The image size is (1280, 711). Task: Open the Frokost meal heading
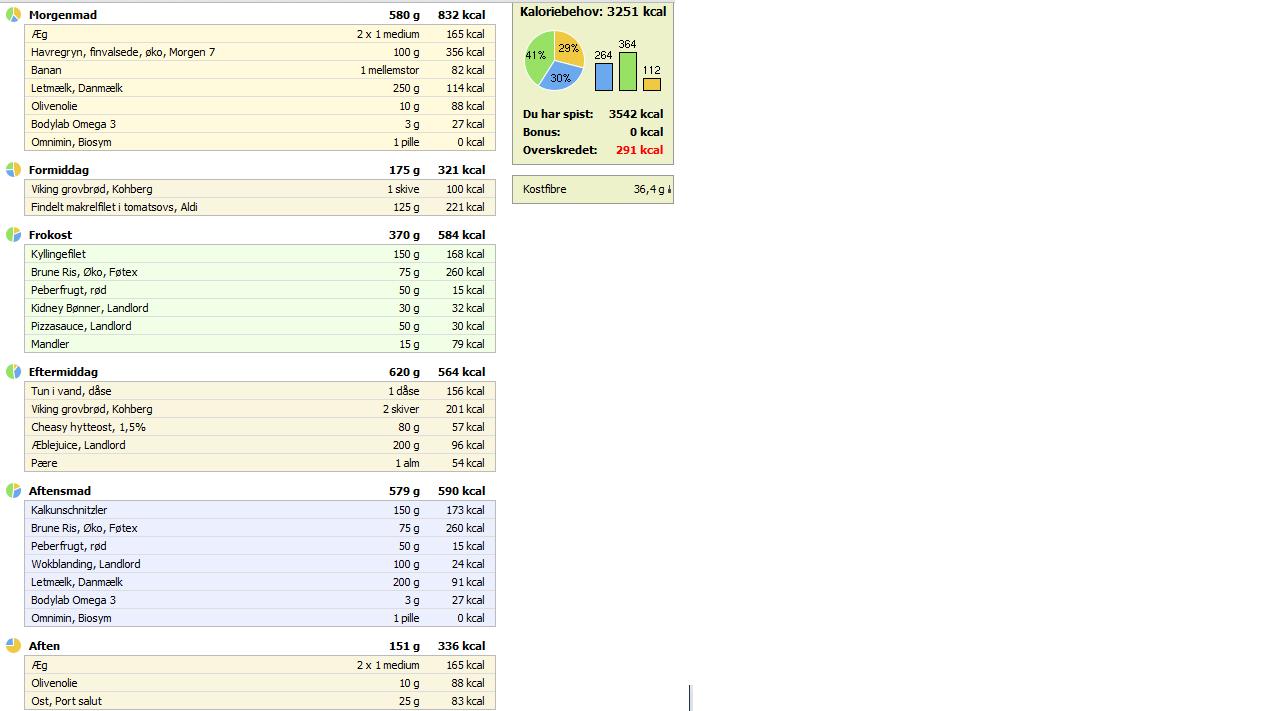pyautogui.click(x=50, y=235)
